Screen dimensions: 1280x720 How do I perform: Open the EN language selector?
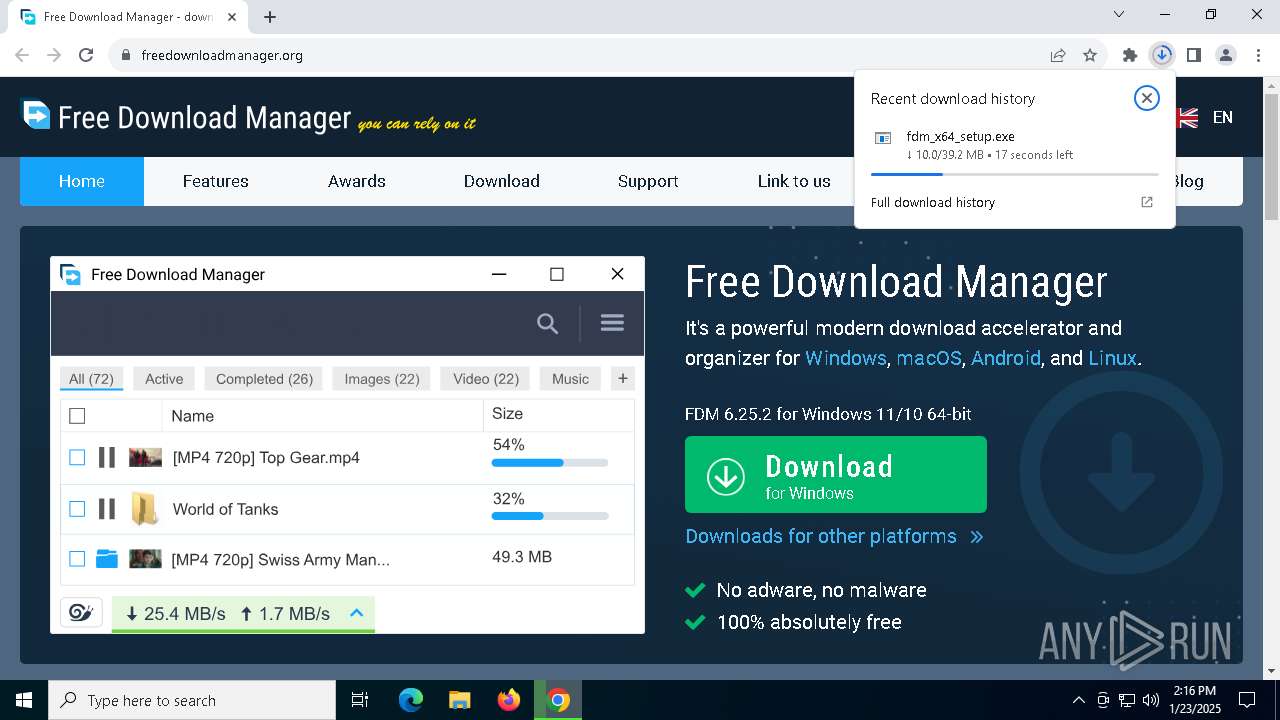[x=1222, y=117]
